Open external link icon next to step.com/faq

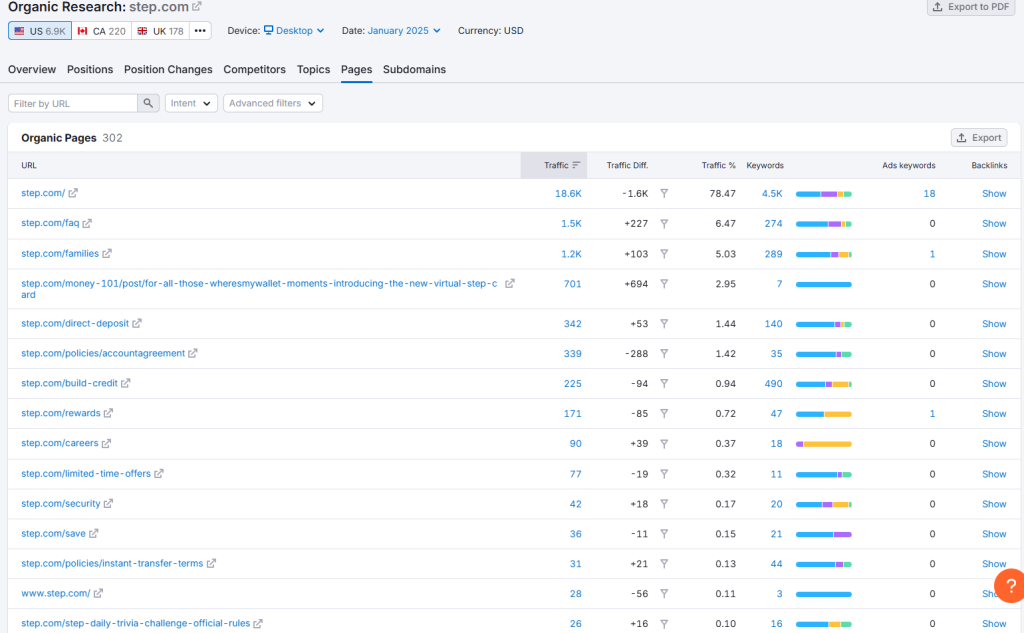click(87, 223)
